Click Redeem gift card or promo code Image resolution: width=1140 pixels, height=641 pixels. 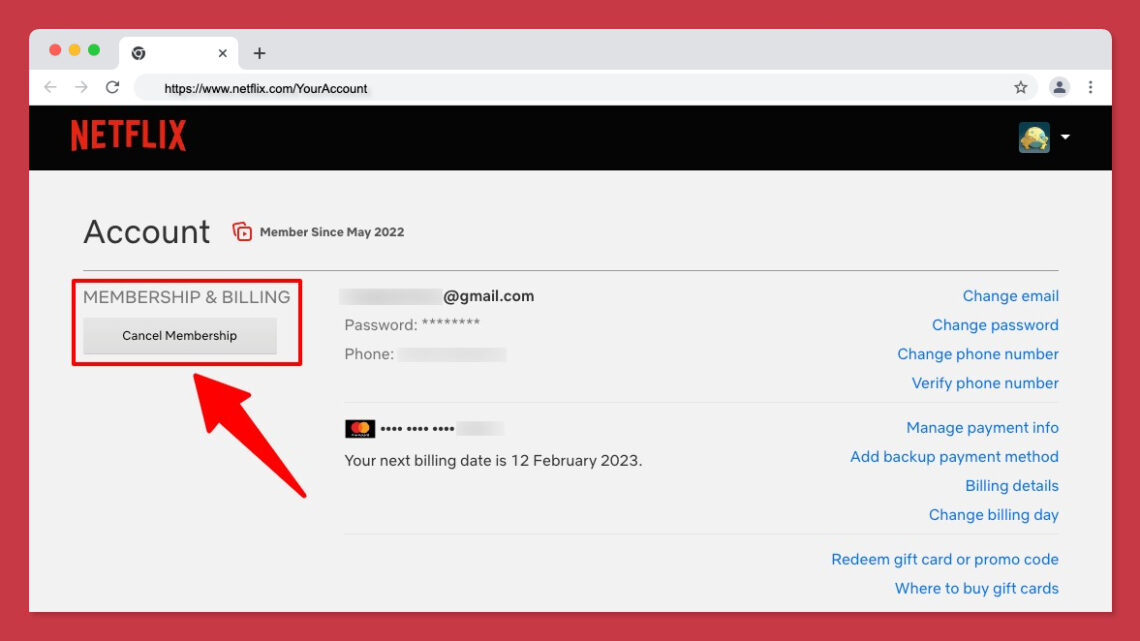click(x=944, y=559)
